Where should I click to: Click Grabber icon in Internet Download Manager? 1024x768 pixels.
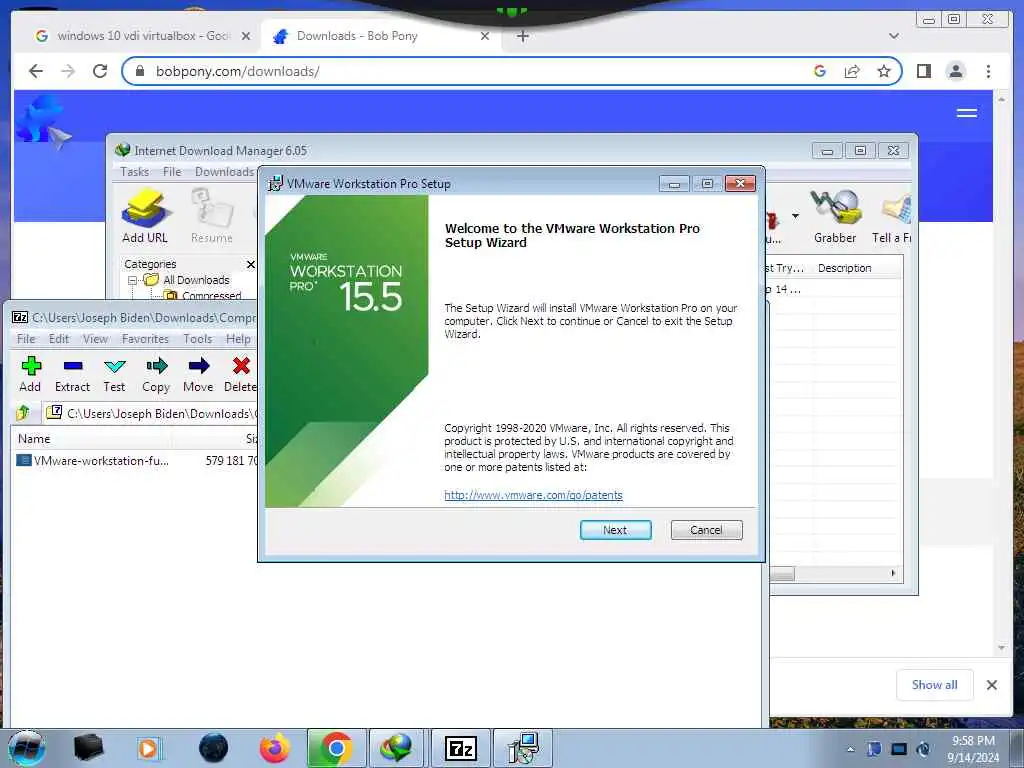[x=835, y=216]
